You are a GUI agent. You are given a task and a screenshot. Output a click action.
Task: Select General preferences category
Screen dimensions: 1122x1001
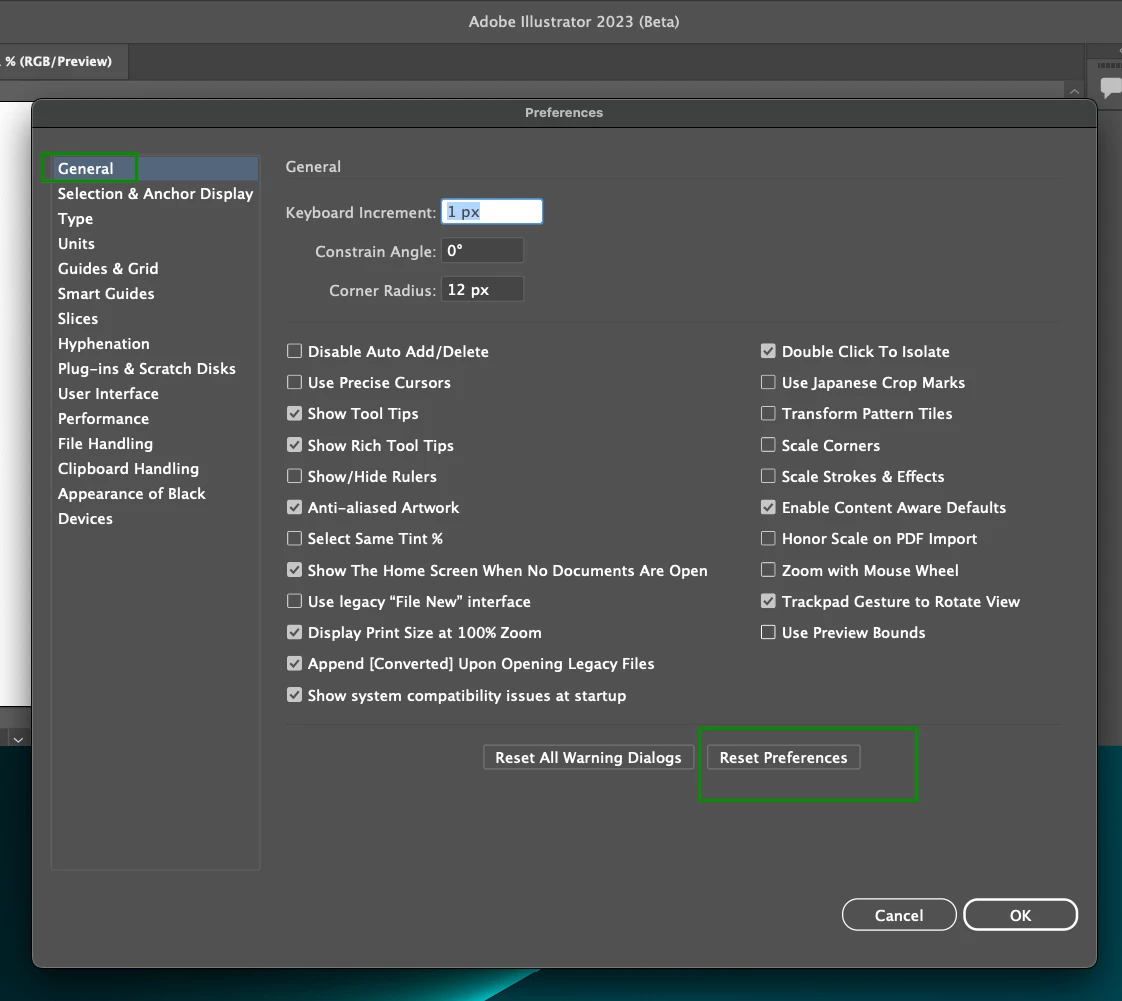155,168
